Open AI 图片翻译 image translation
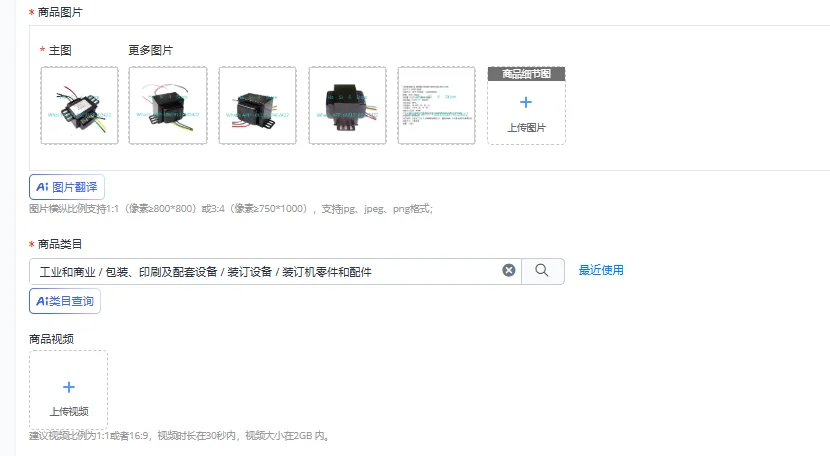Image resolution: width=830 pixels, height=456 pixels. [67, 187]
